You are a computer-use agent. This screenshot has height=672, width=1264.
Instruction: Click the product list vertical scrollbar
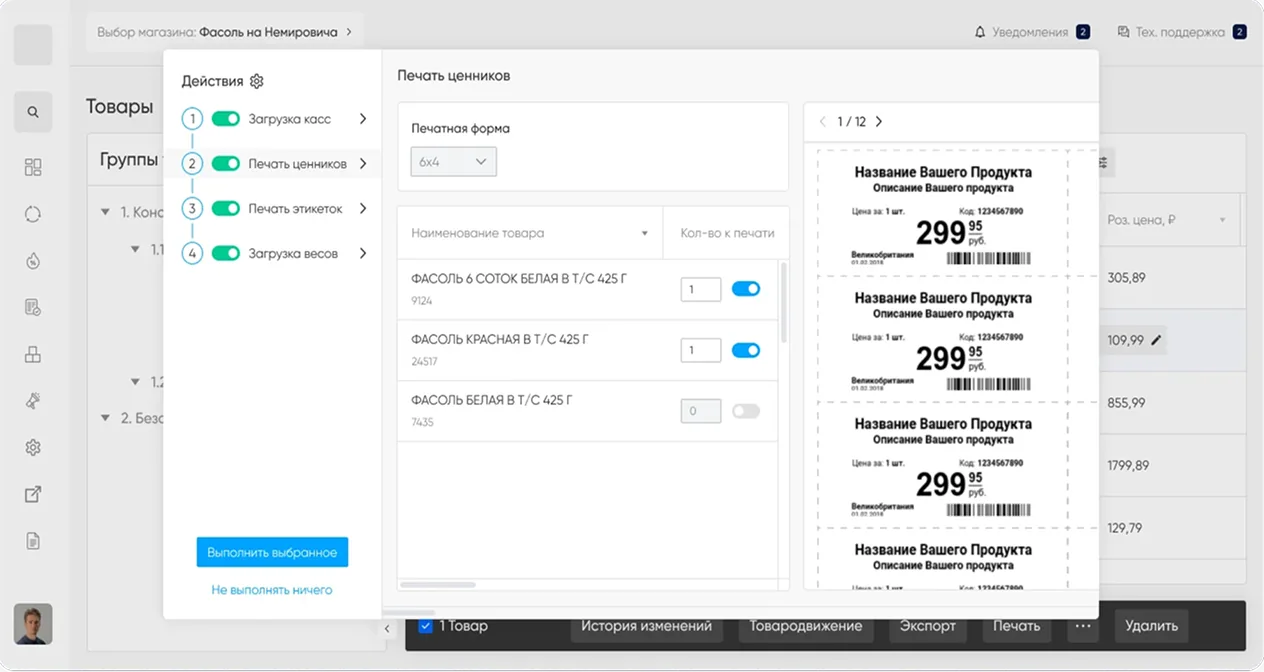click(x=784, y=304)
